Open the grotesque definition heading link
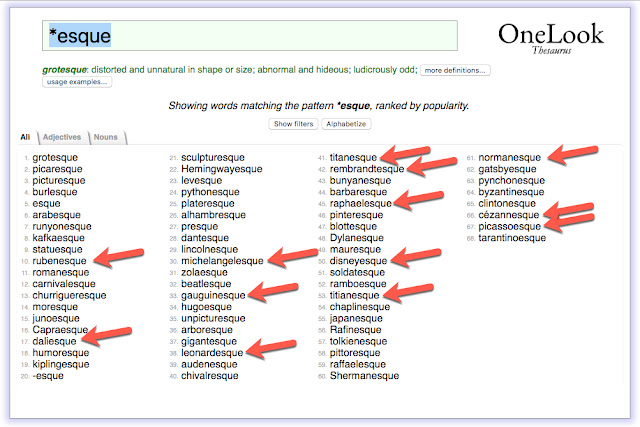 (x=64, y=70)
